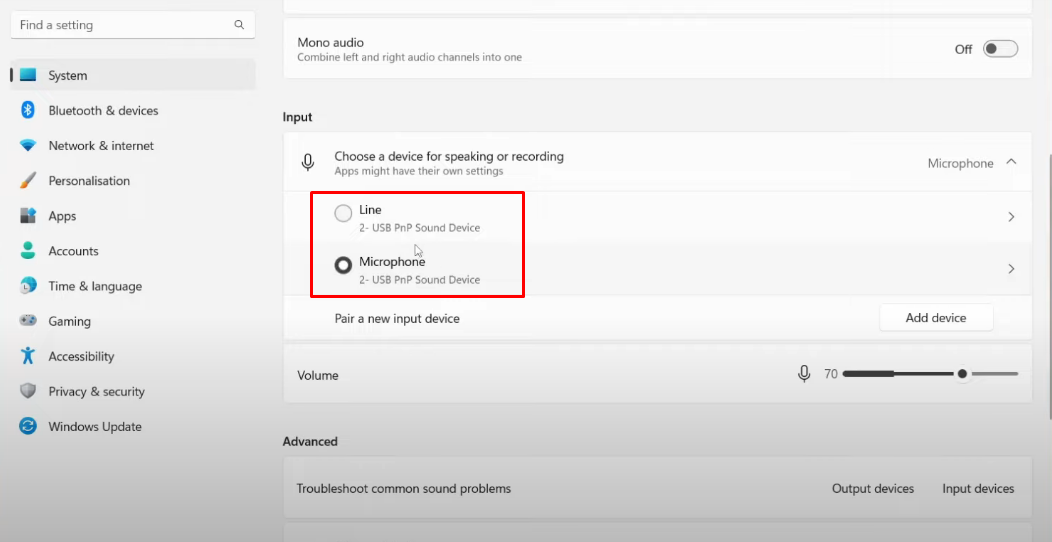
Task: Select the Microphone input radio button
Action: pyautogui.click(x=343, y=265)
